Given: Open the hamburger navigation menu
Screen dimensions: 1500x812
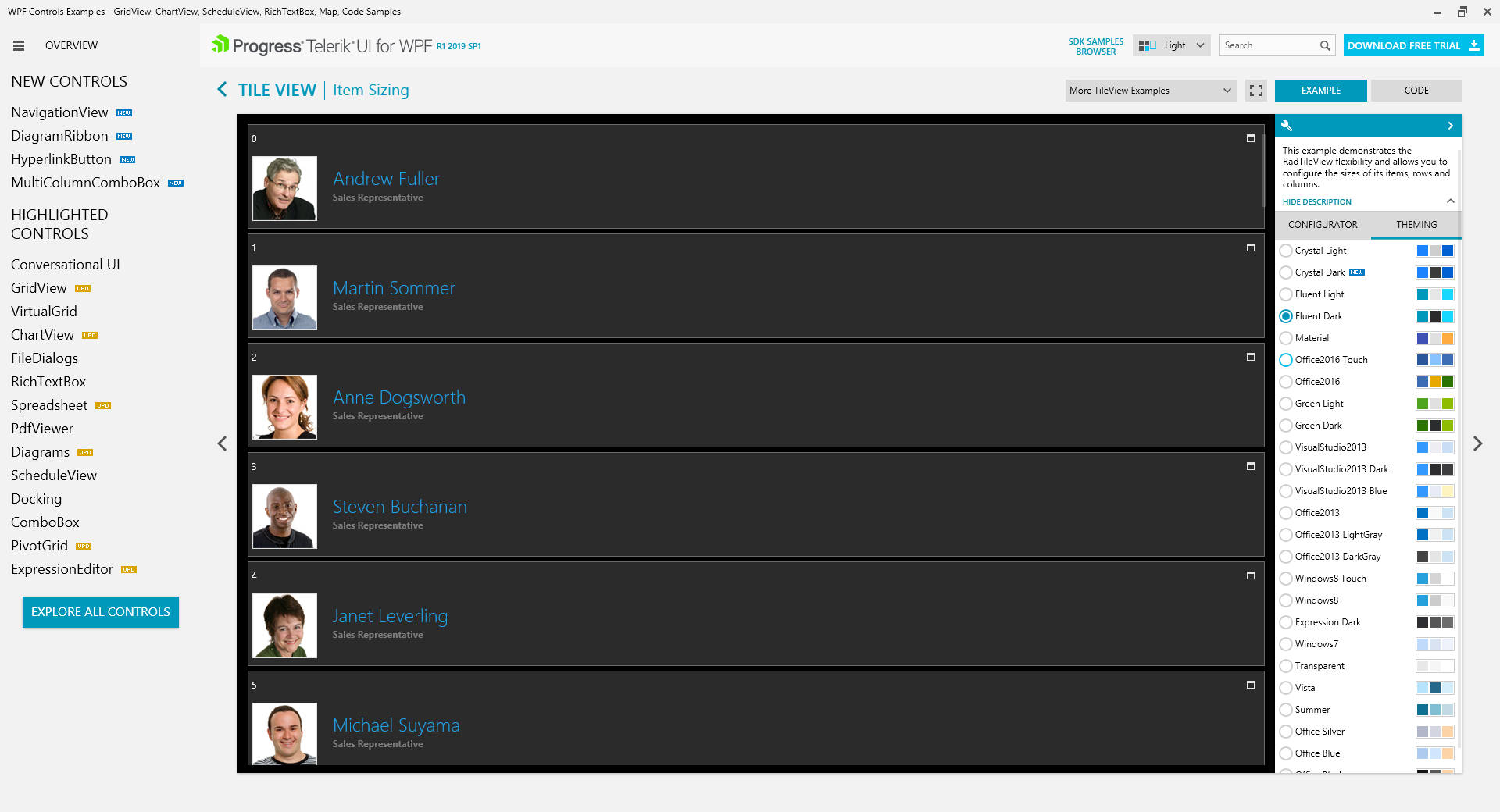Looking at the screenshot, I should point(19,46).
